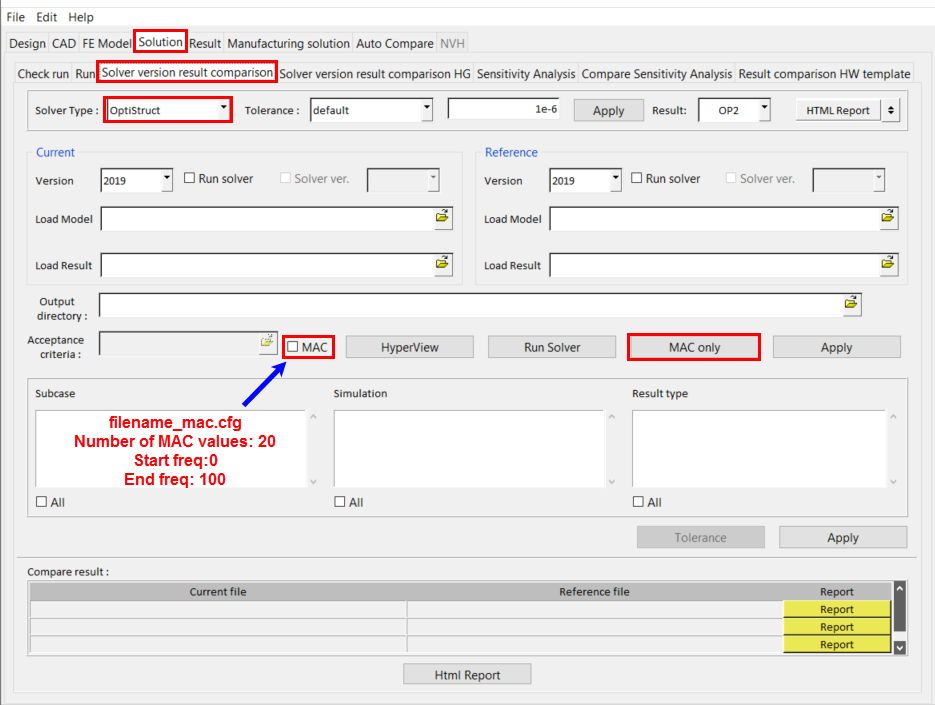Click the MAC only button

pyautogui.click(x=694, y=347)
